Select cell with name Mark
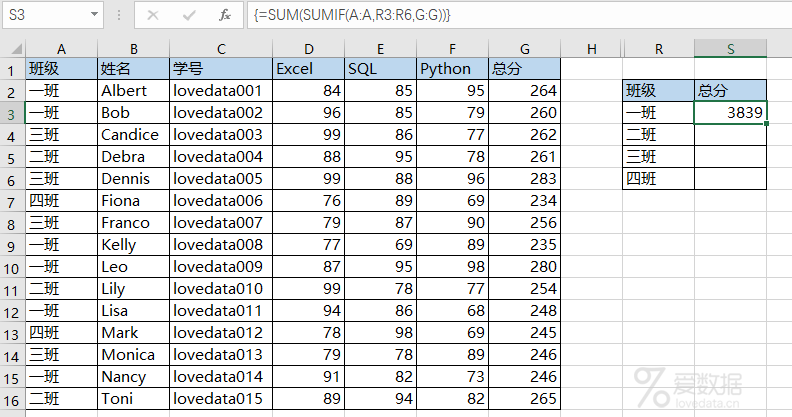792x417 pixels. [133, 333]
